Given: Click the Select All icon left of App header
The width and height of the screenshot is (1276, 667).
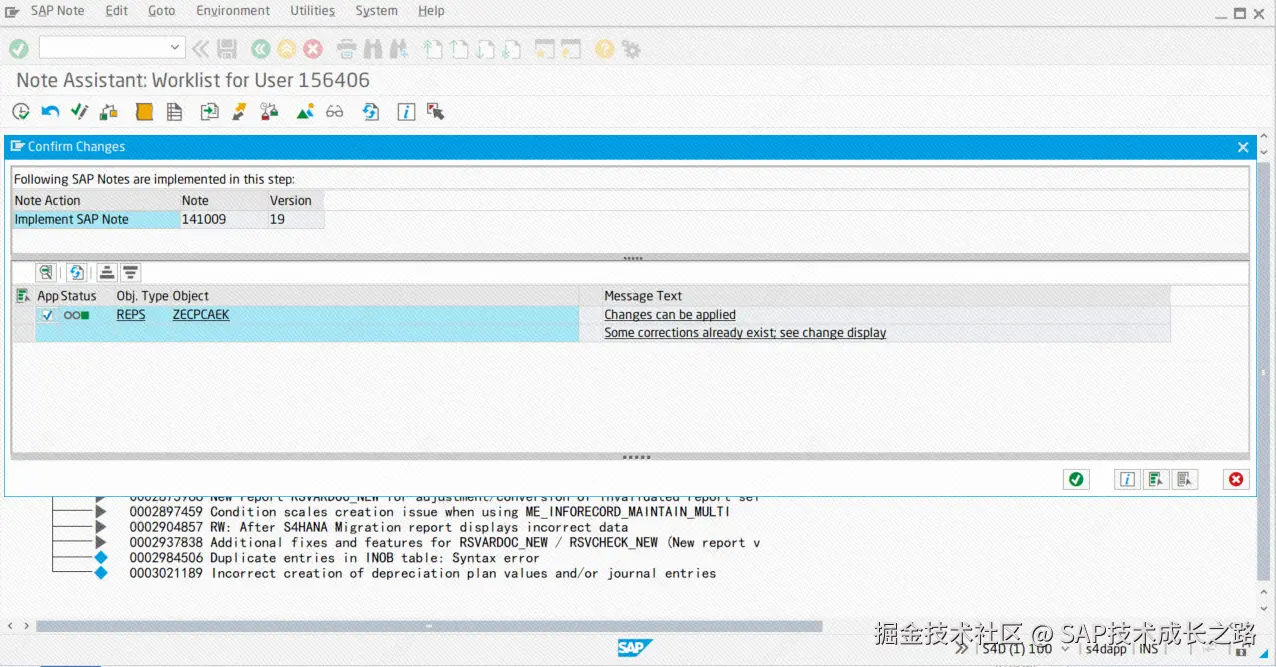Looking at the screenshot, I should pyautogui.click(x=23, y=296).
